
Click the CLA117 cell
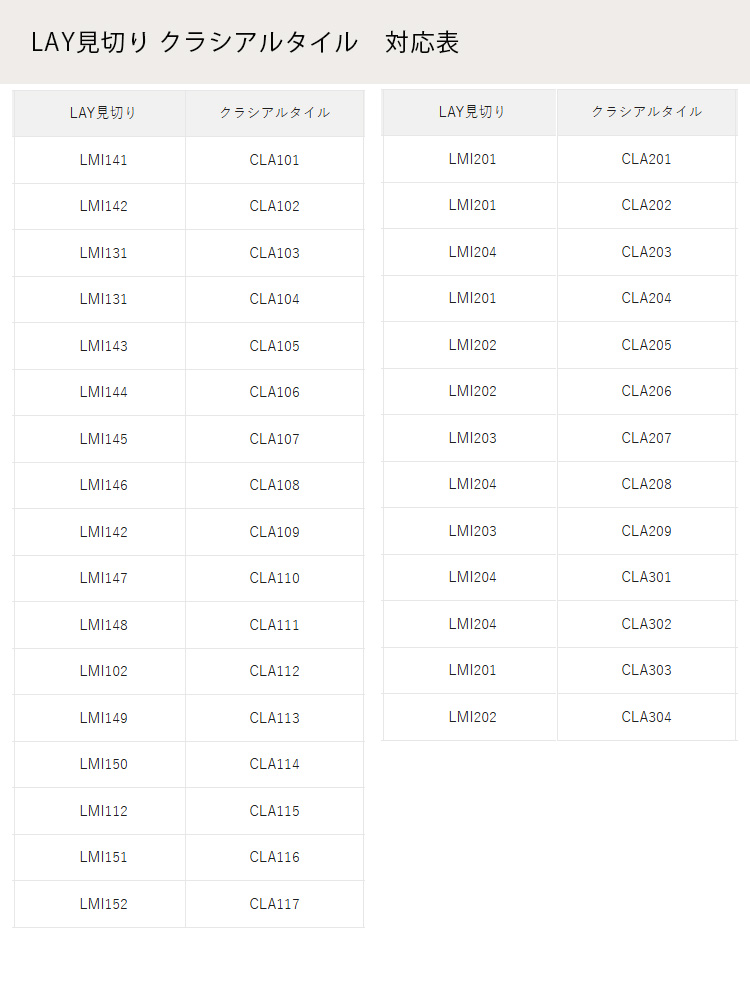tap(275, 904)
